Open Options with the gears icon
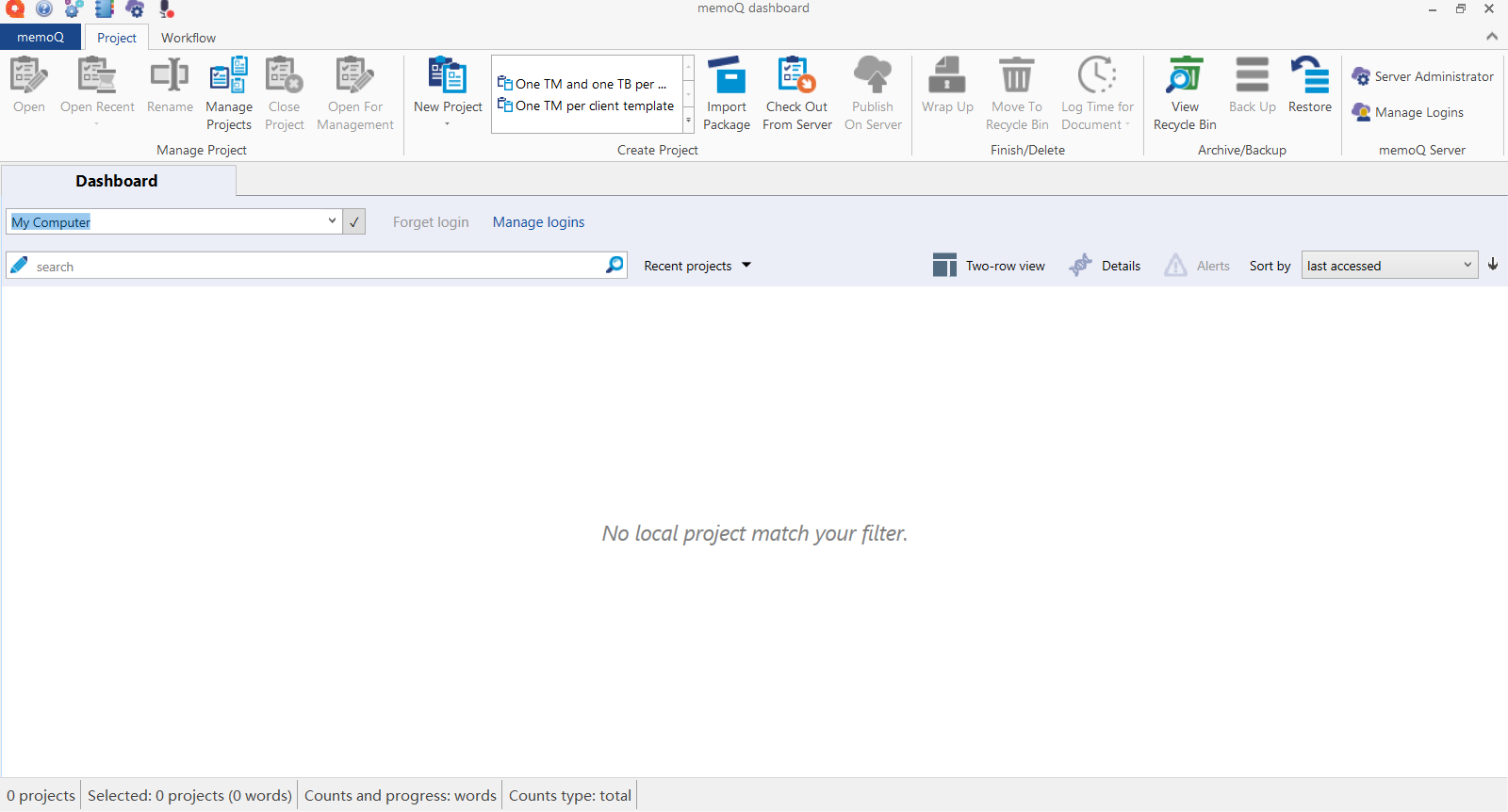The image size is (1508, 812). pyautogui.click(x=74, y=9)
